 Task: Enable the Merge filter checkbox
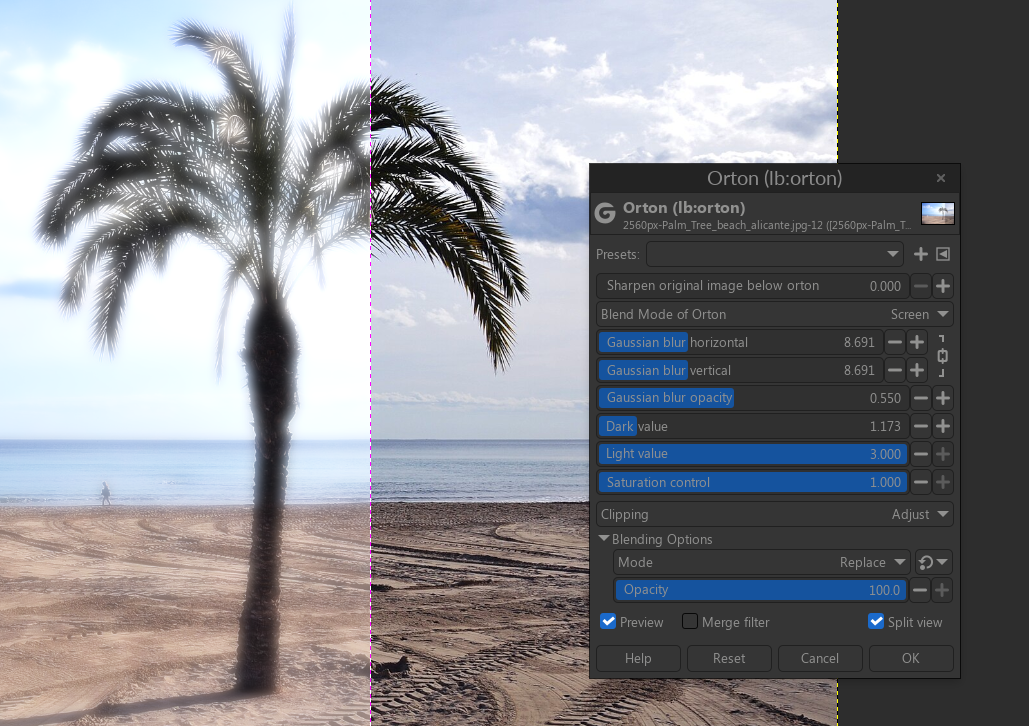pyautogui.click(x=690, y=622)
